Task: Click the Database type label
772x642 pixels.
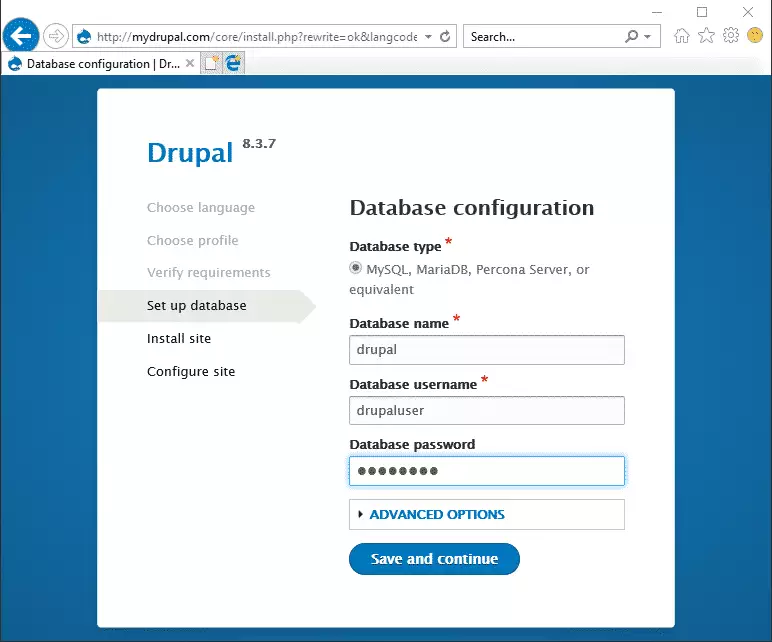Action: coord(395,246)
